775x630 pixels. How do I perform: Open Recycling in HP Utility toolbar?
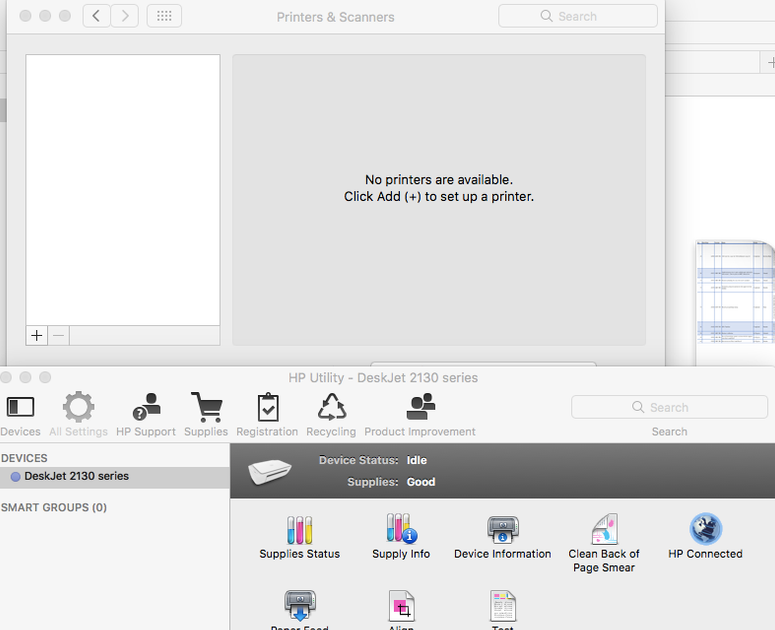tap(331, 415)
